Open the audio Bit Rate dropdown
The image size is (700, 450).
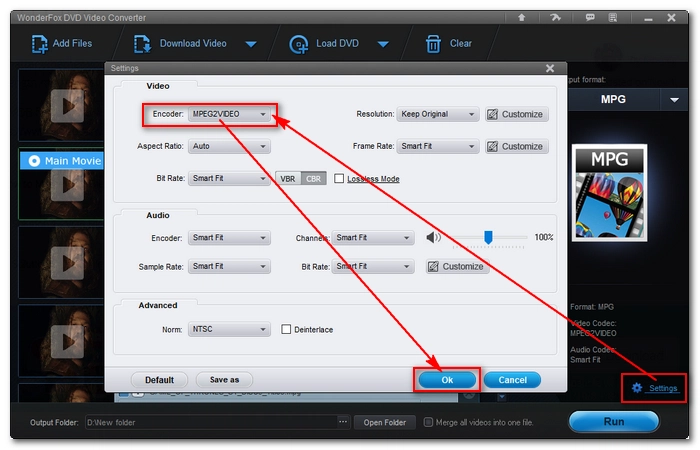pos(373,267)
